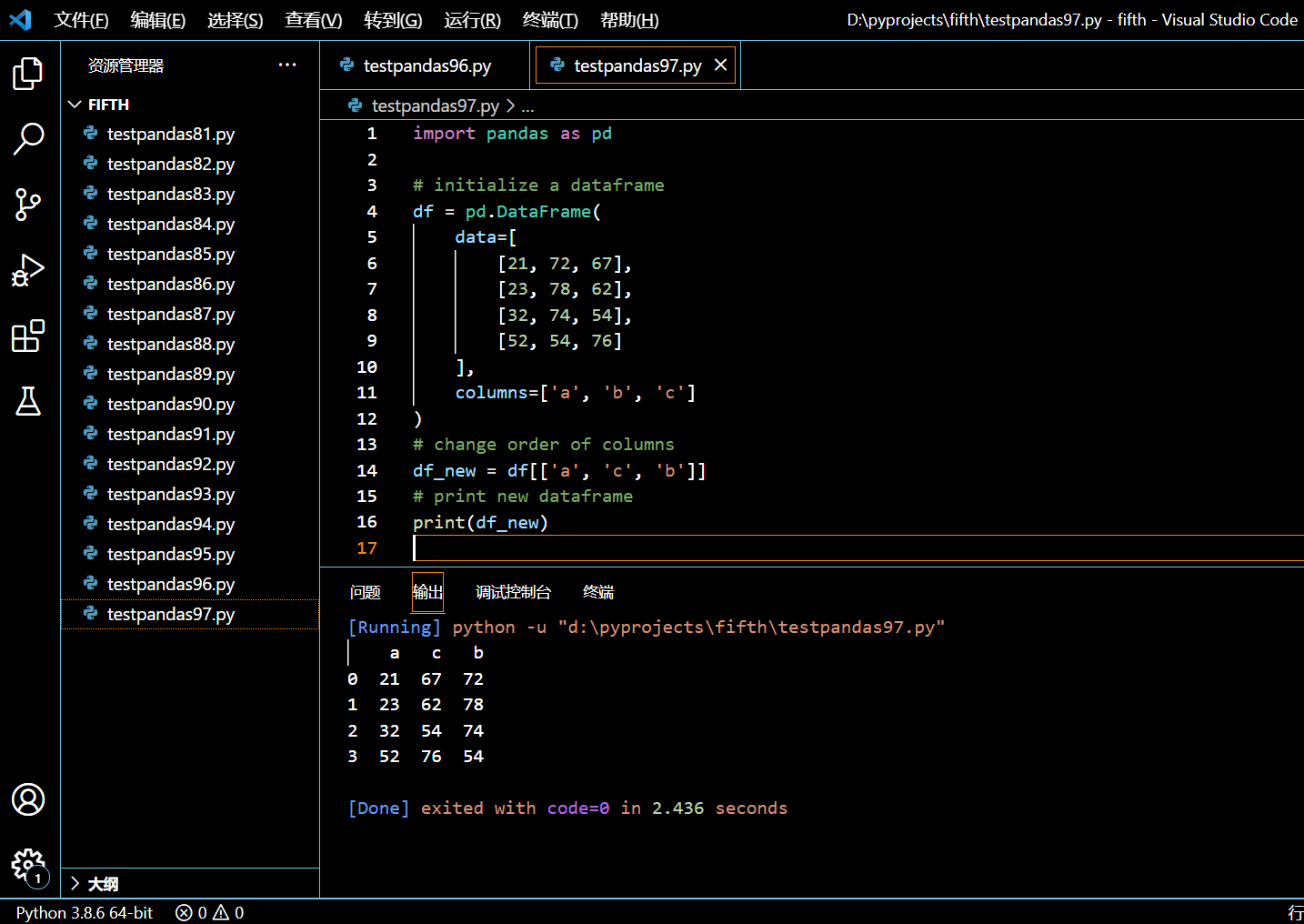Screen dimensions: 1304x924
Task: Open testpandas88.py in explorer
Action: coord(190,344)
